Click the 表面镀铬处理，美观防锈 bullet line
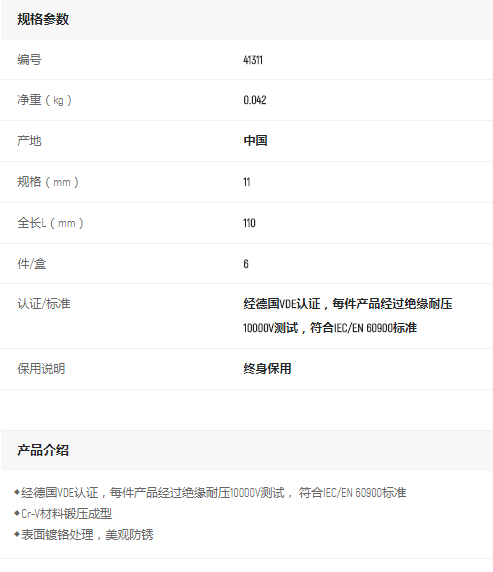This screenshot has width=493, height=572. 84,535
